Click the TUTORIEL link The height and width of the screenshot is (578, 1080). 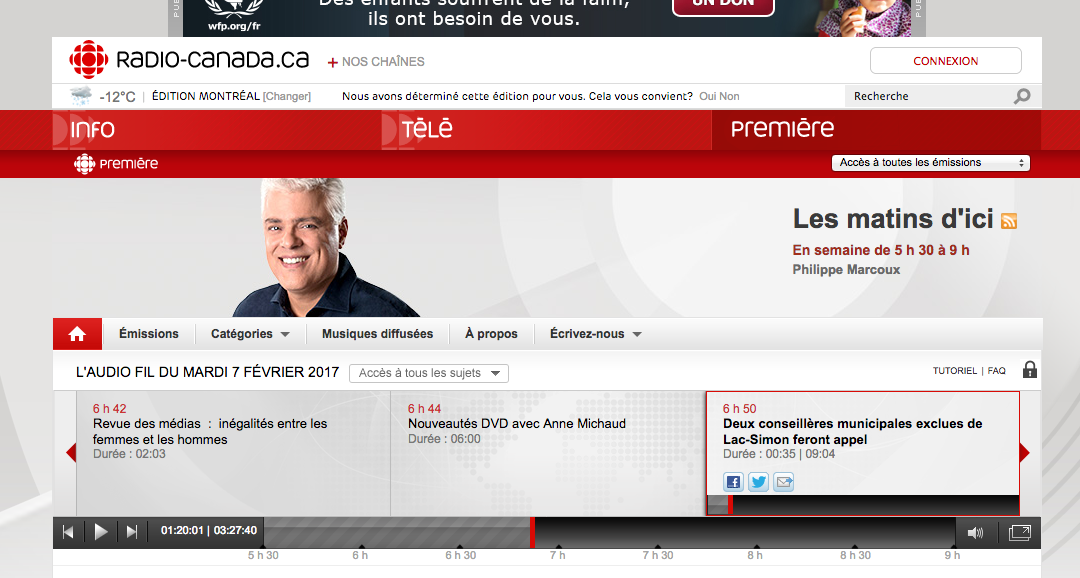coord(955,371)
